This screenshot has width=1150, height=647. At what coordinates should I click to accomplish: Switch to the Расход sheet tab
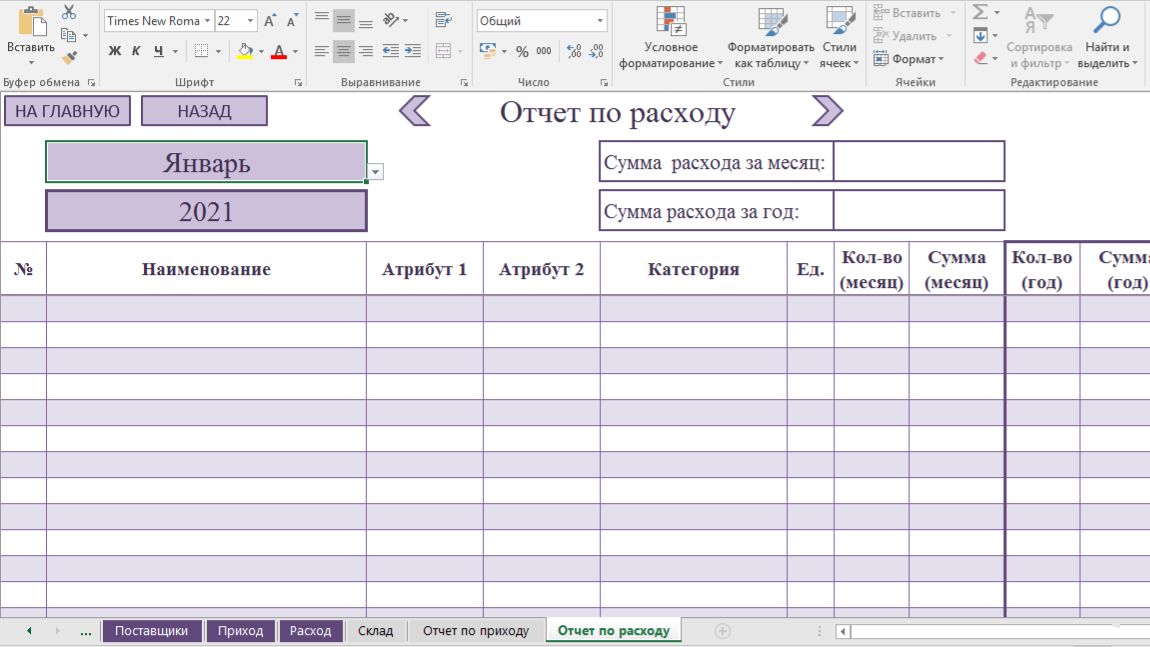(x=310, y=631)
